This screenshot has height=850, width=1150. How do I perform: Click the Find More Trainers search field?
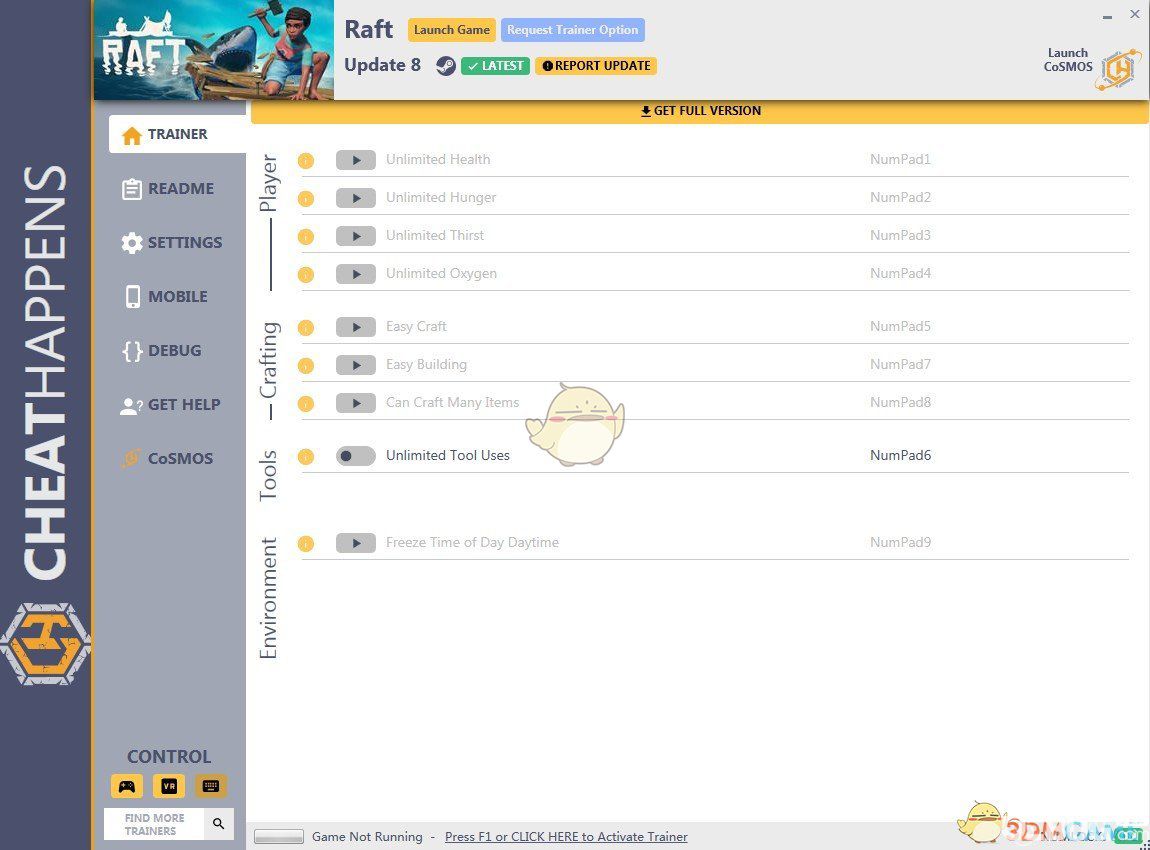(x=155, y=824)
